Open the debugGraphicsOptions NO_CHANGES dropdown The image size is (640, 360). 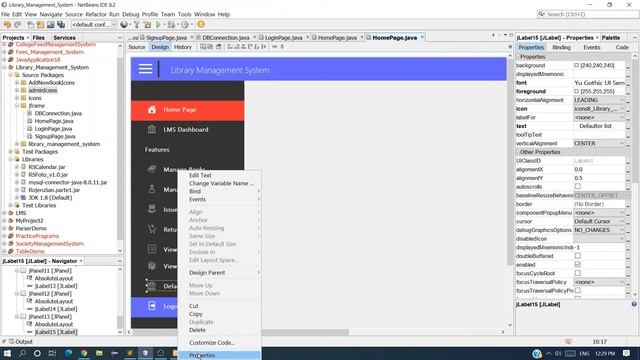pyautogui.click(x=599, y=230)
